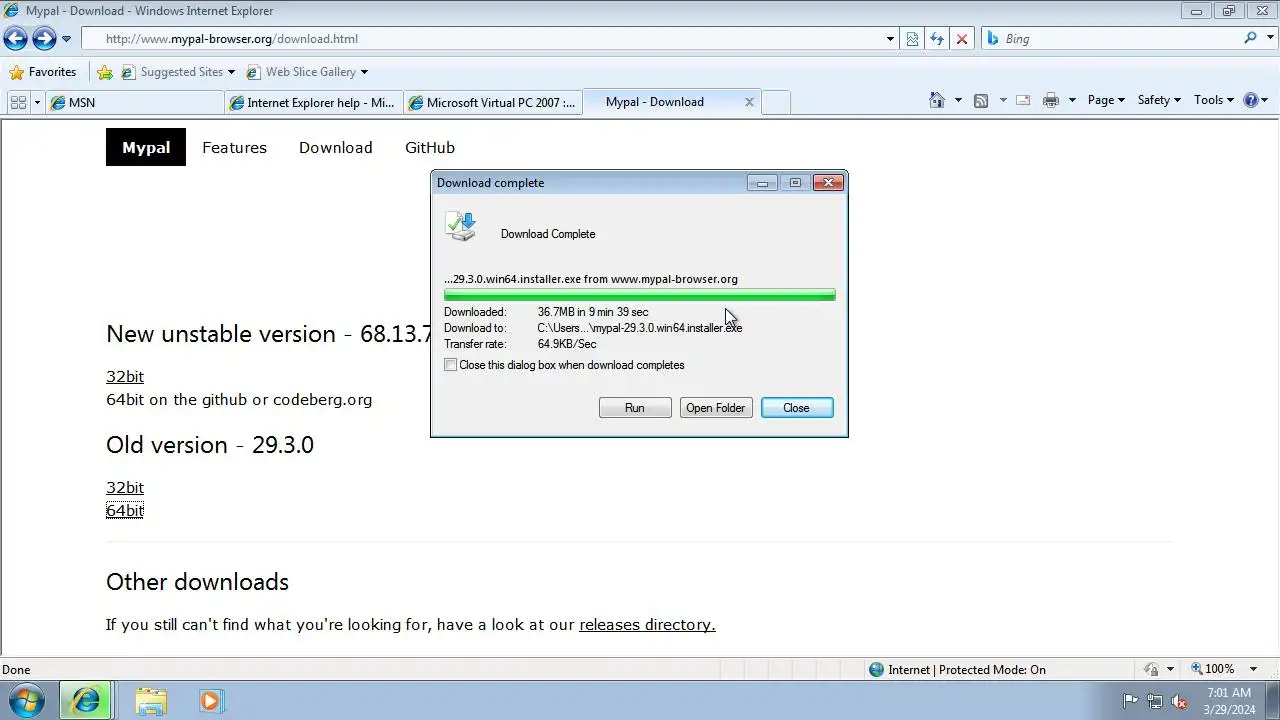Click 32bit link under unstable version
Image resolution: width=1280 pixels, height=720 pixels.
pyautogui.click(x=125, y=376)
